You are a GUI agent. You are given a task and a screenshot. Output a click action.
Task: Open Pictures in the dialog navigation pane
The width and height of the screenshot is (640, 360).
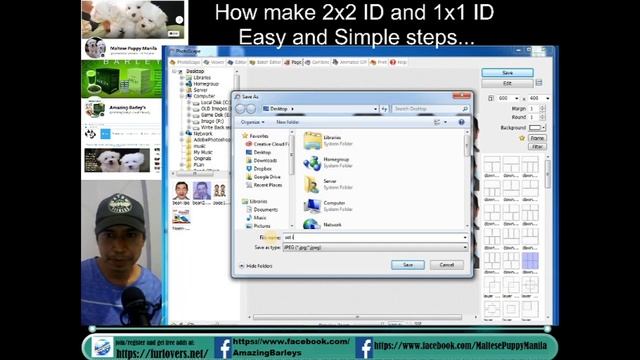coord(258,226)
